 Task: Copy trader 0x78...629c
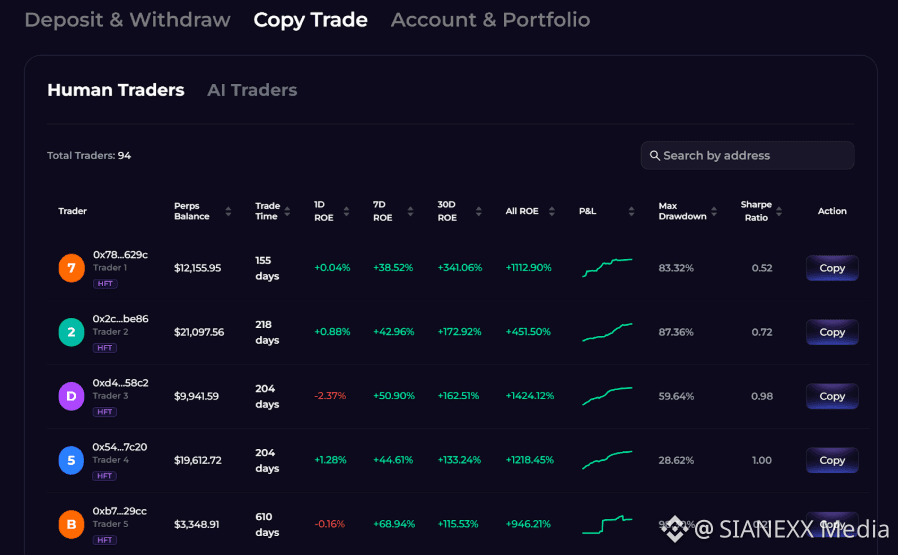coord(832,268)
